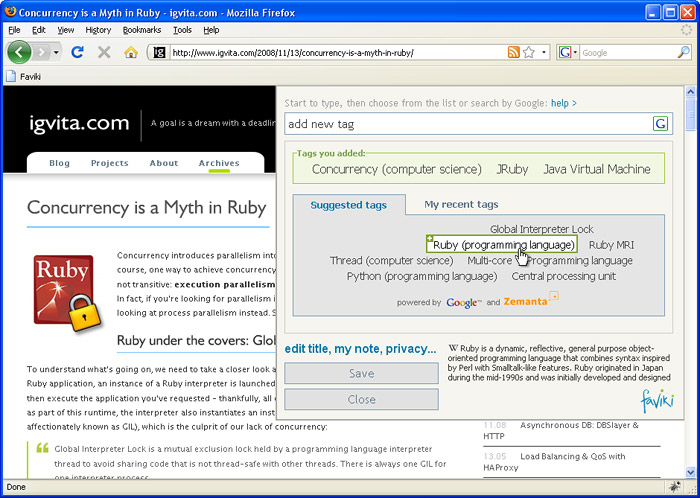The width and height of the screenshot is (700, 498).
Task: Open the edit title, my note, privacy link
Action: [x=360, y=349]
